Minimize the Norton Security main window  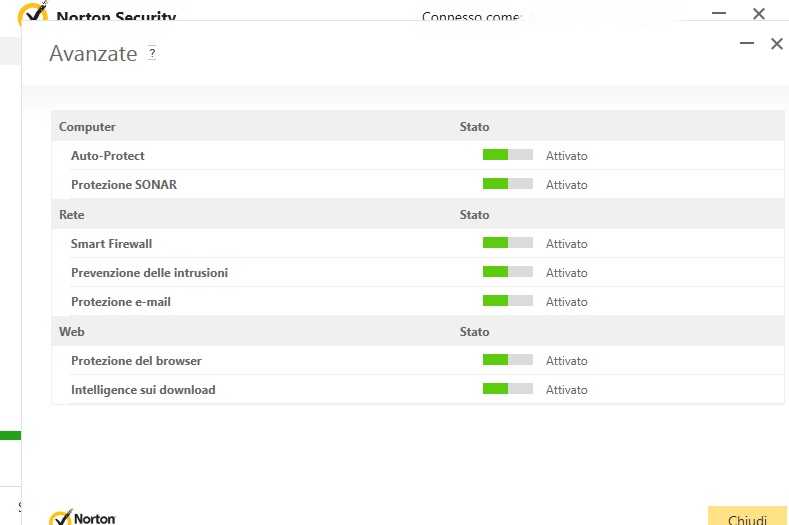(719, 13)
